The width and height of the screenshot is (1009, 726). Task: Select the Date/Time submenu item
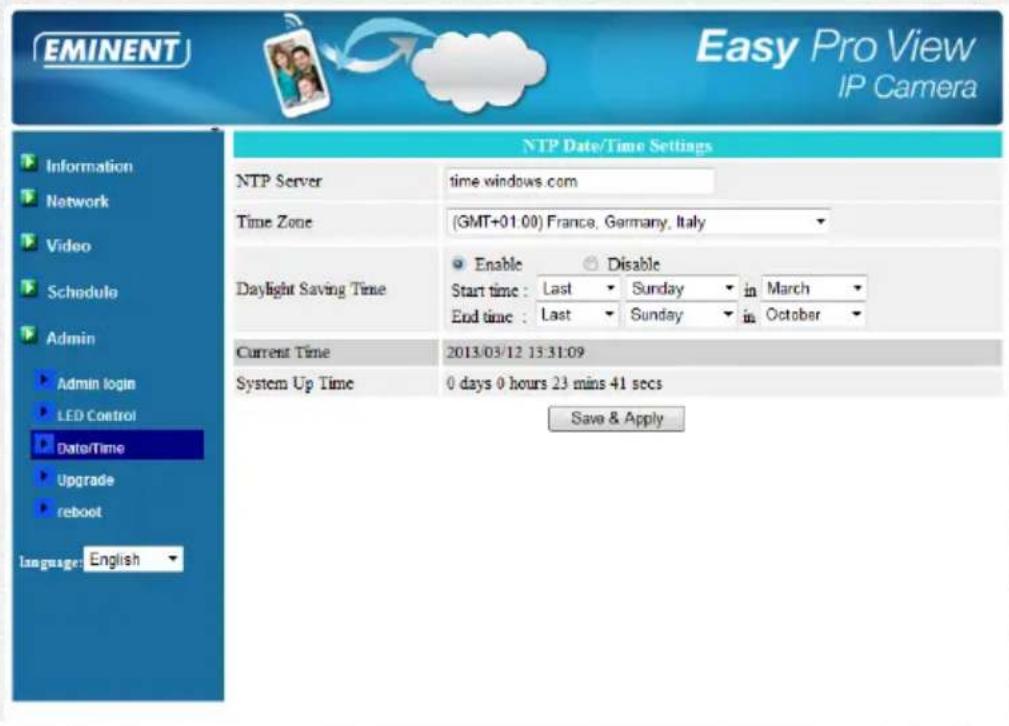click(x=117, y=445)
